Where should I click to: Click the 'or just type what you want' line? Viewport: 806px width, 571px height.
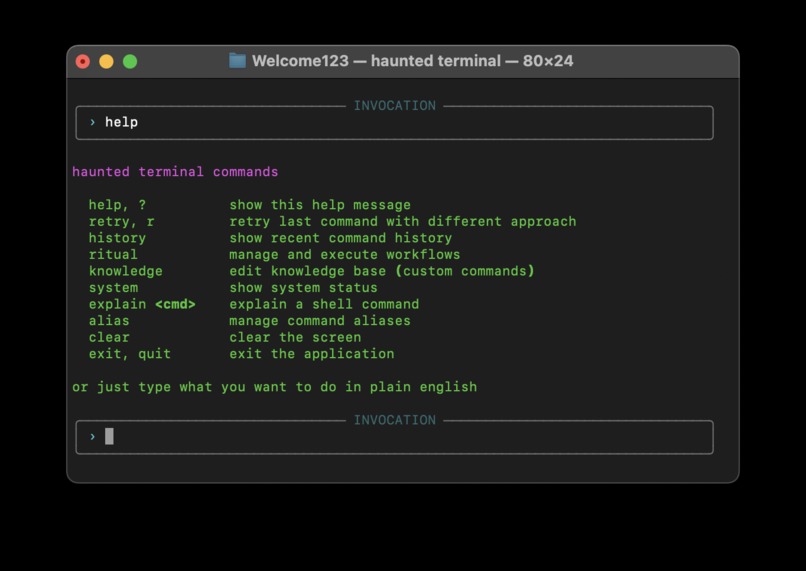[274, 387]
